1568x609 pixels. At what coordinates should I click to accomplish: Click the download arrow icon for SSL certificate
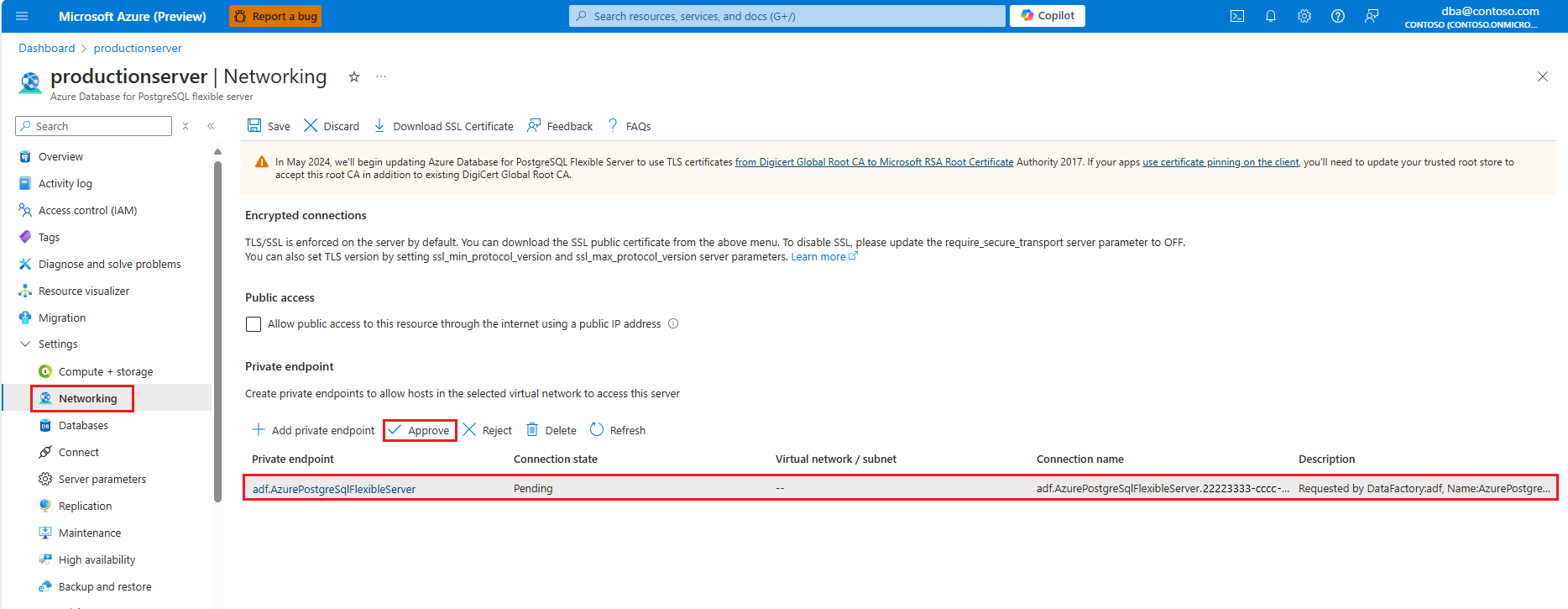379,125
